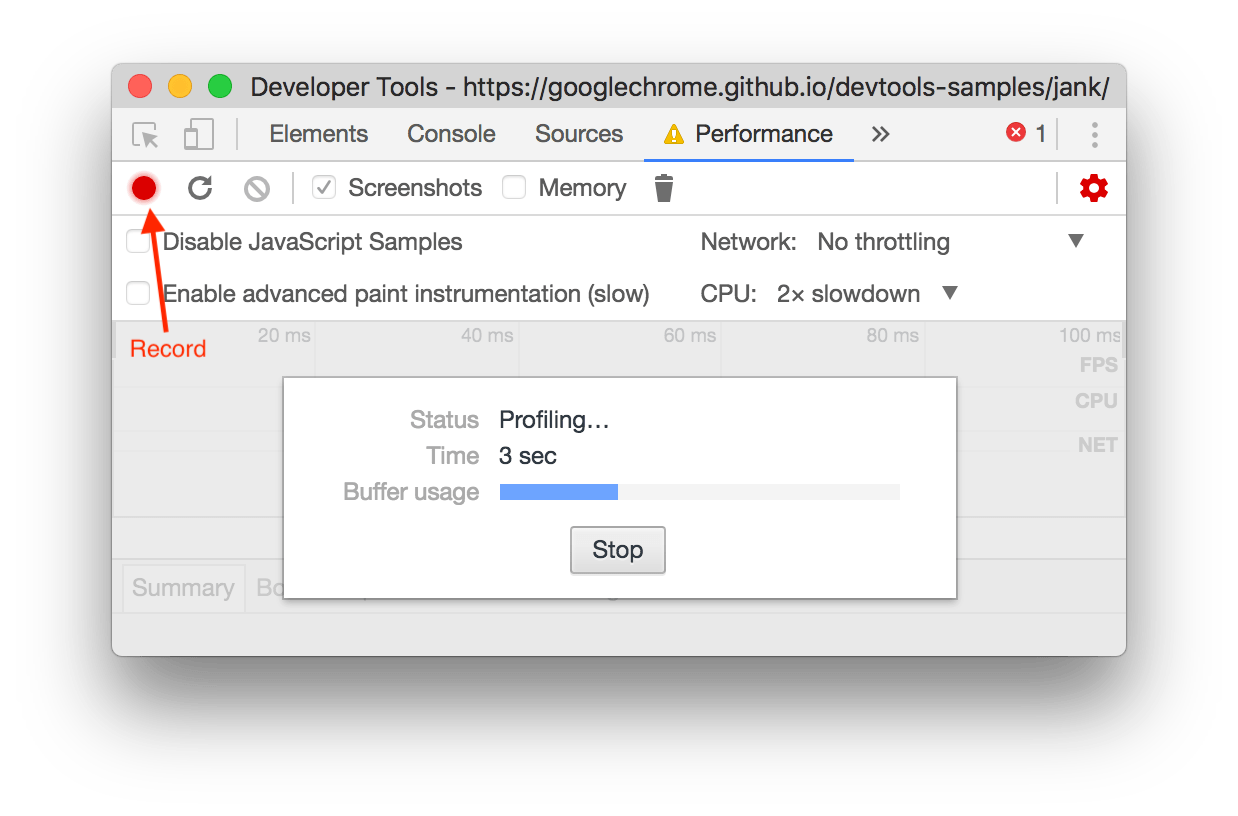Click the clear recording icon
The height and width of the screenshot is (816, 1238).
click(x=257, y=188)
